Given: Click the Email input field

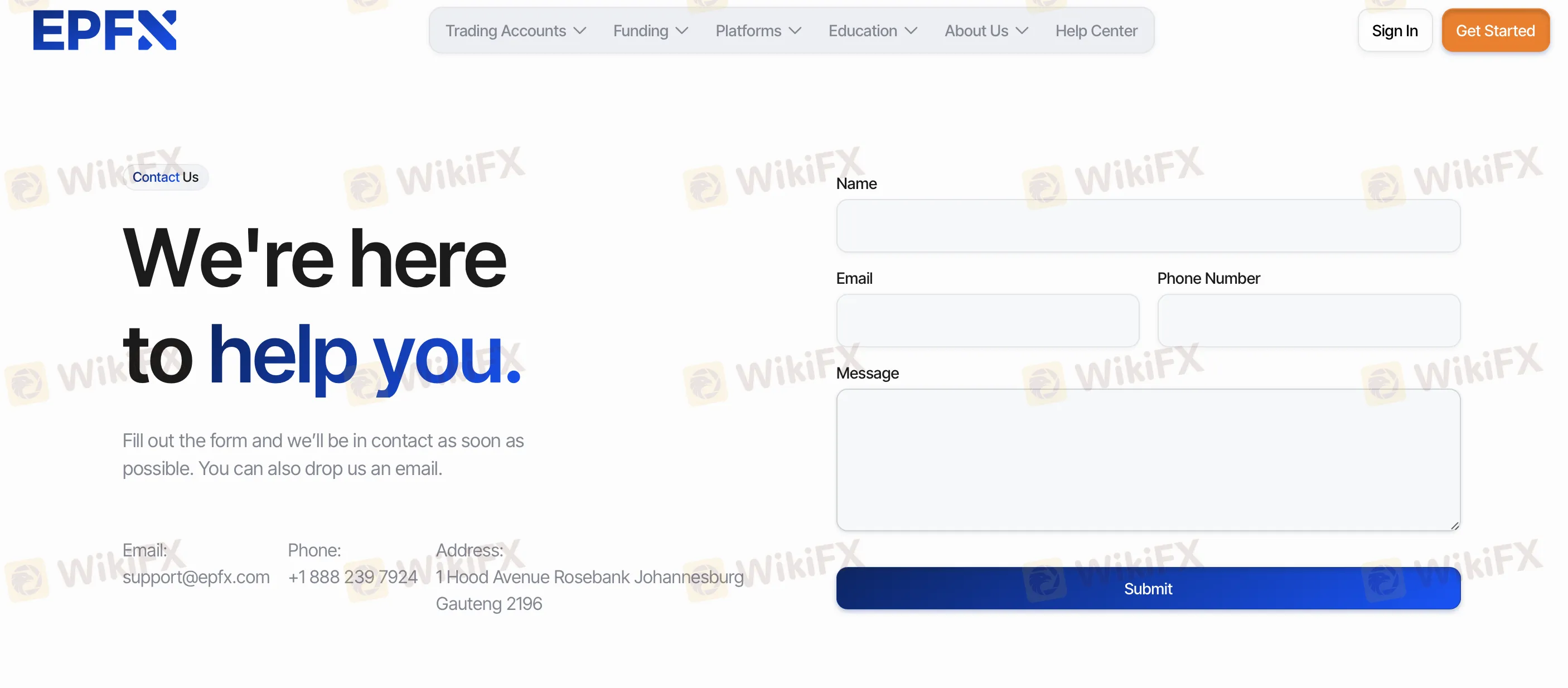Looking at the screenshot, I should [x=987, y=320].
